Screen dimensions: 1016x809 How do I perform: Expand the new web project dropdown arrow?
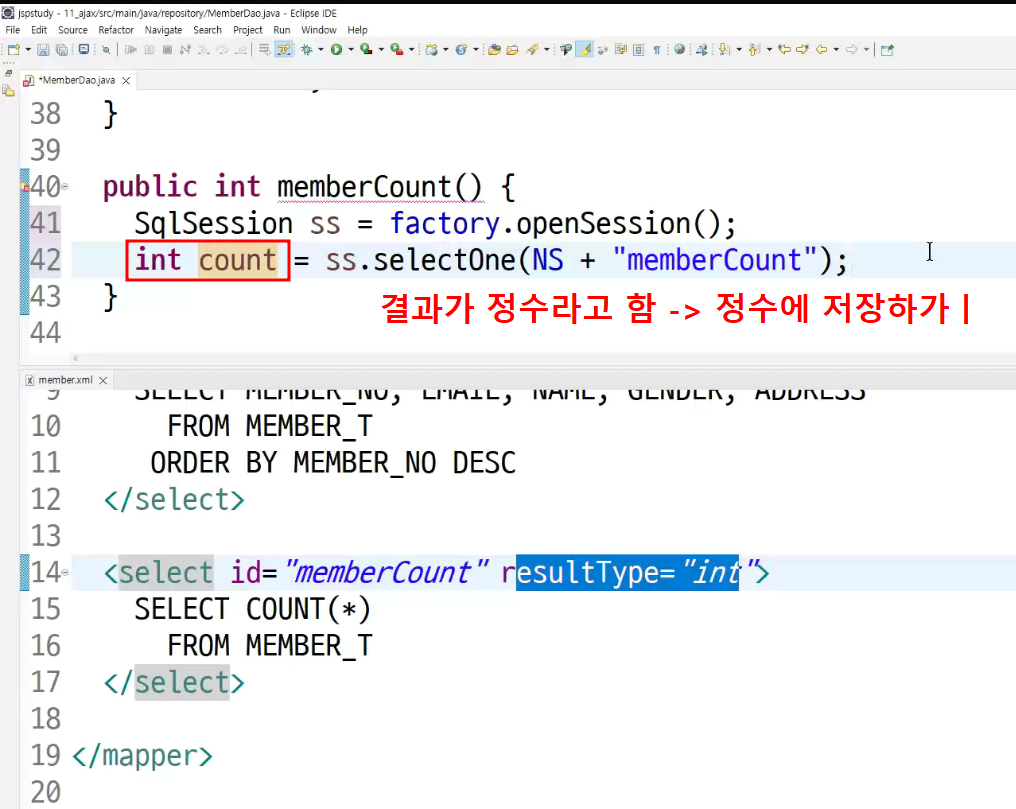coord(446,49)
